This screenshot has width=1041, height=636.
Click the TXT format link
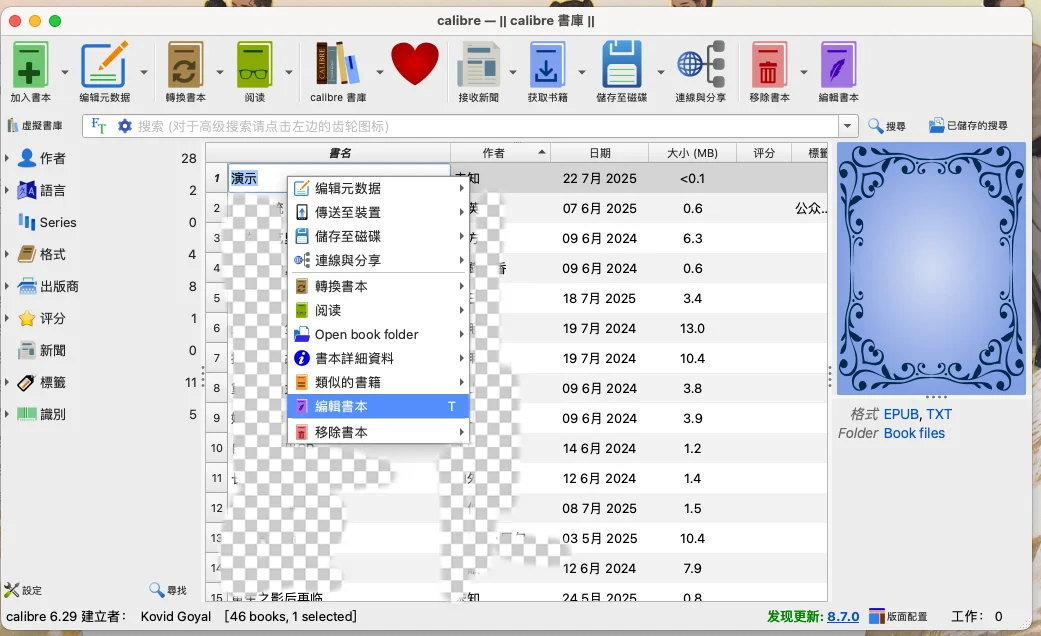pos(939,414)
